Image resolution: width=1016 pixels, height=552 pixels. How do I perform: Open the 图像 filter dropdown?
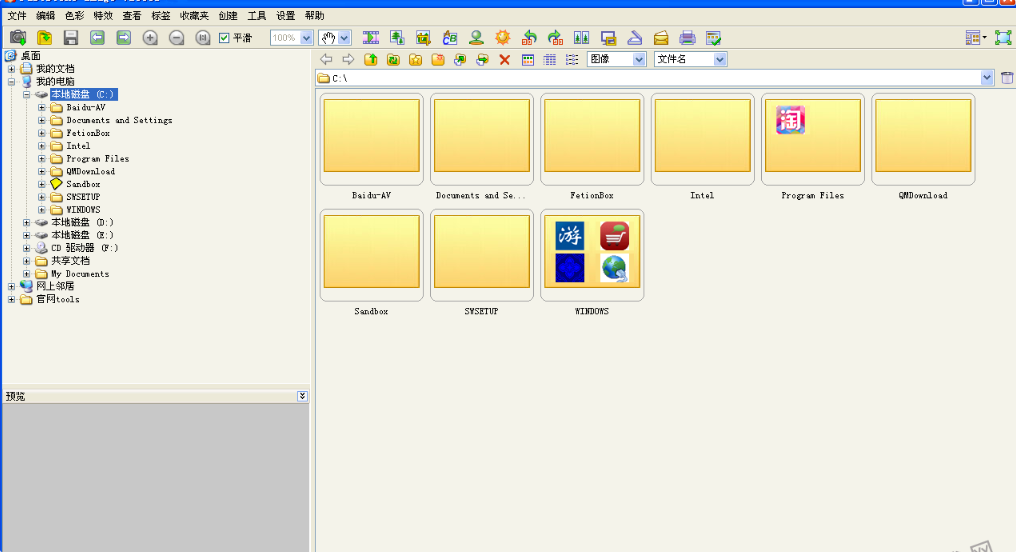[x=639, y=60]
